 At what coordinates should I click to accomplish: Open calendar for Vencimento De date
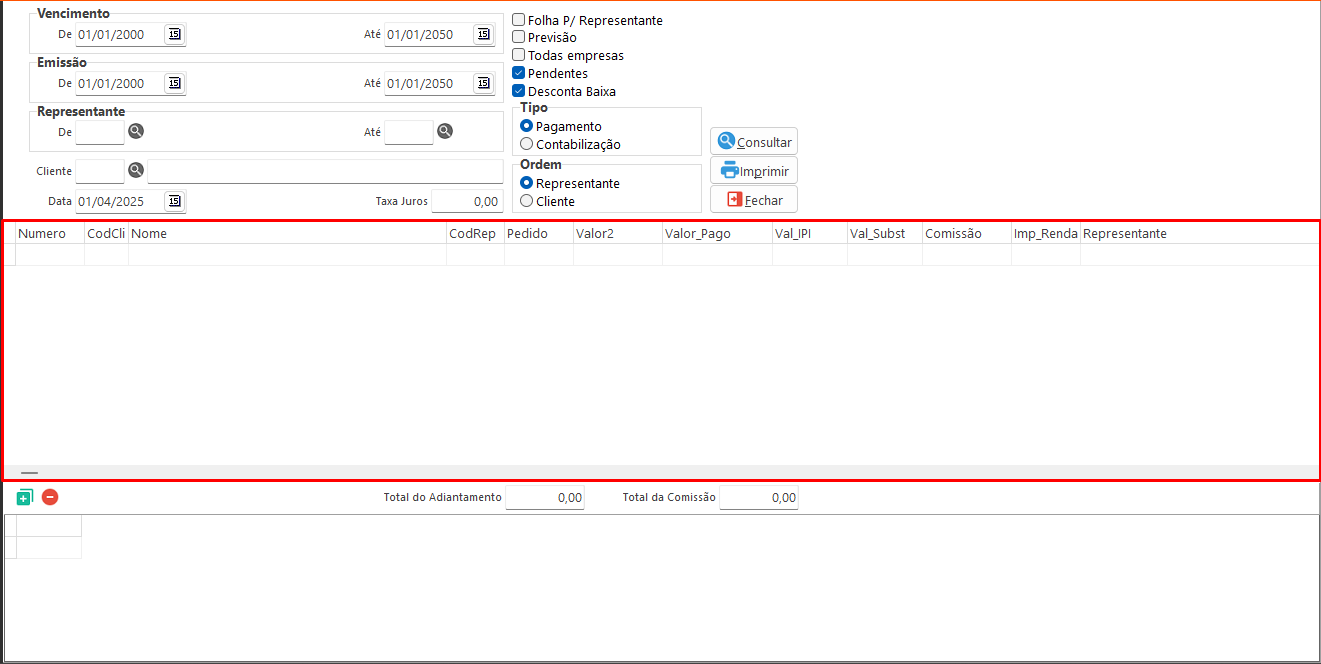tap(175, 34)
